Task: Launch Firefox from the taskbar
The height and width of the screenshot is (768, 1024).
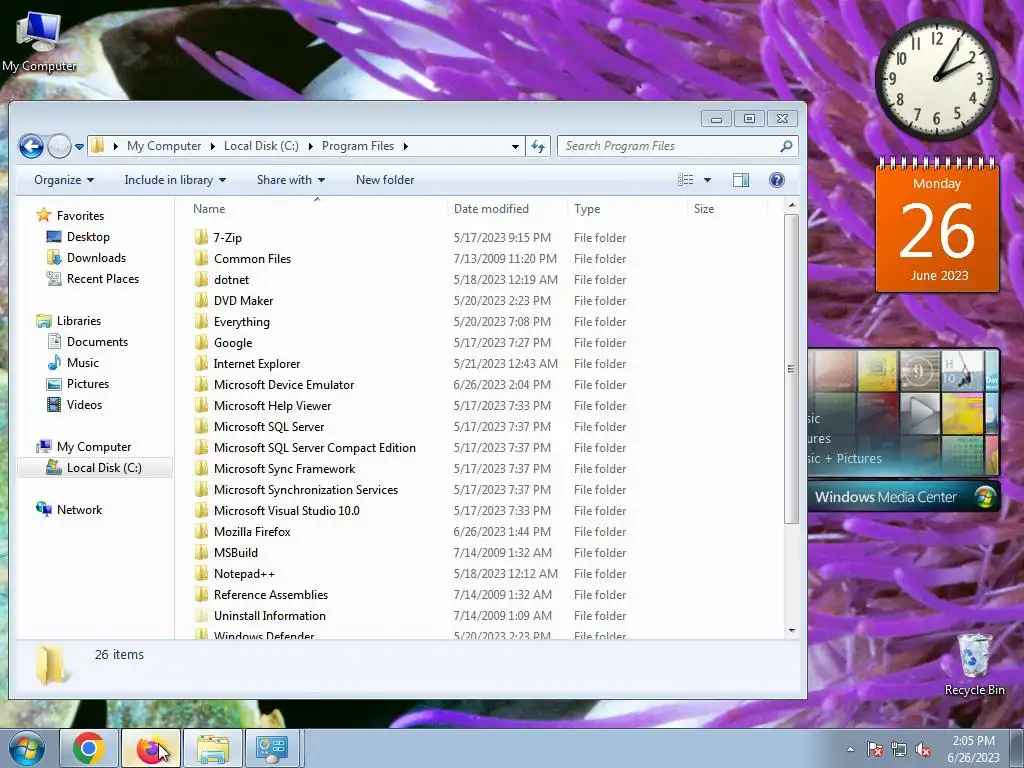Action: 151,748
